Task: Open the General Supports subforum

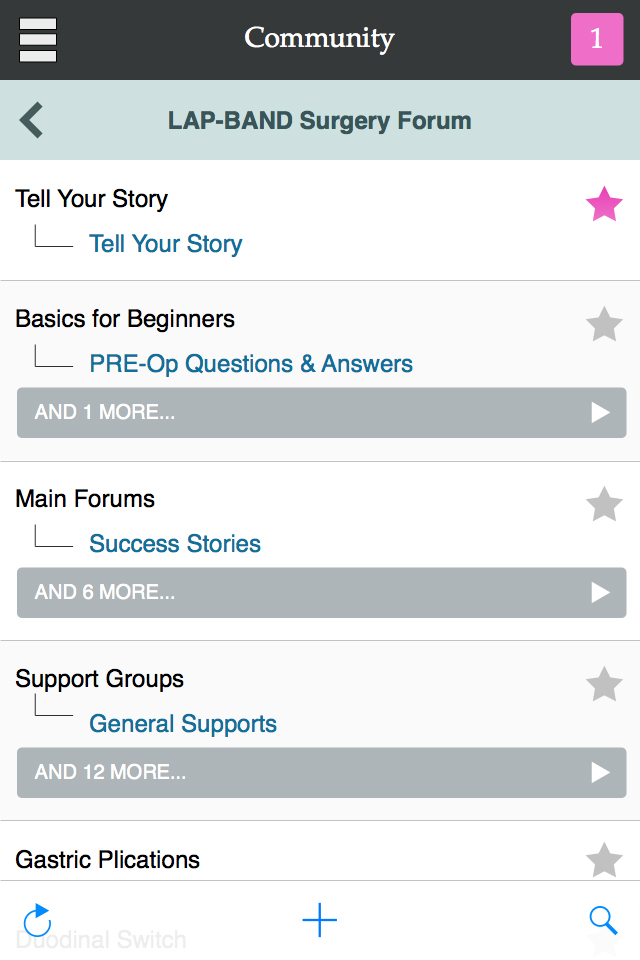Action: pyautogui.click(x=183, y=724)
